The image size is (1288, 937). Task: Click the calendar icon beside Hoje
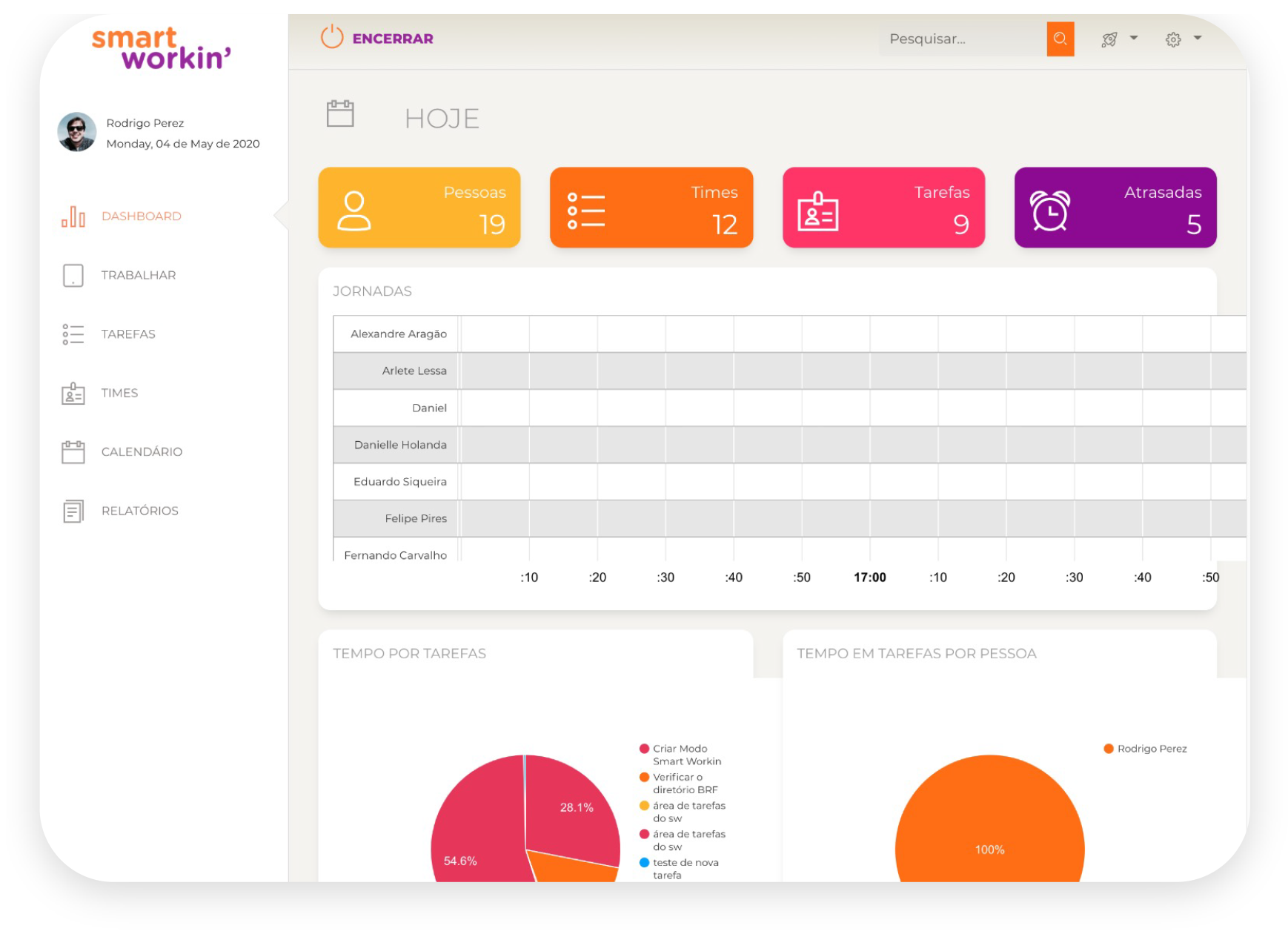coord(340,113)
